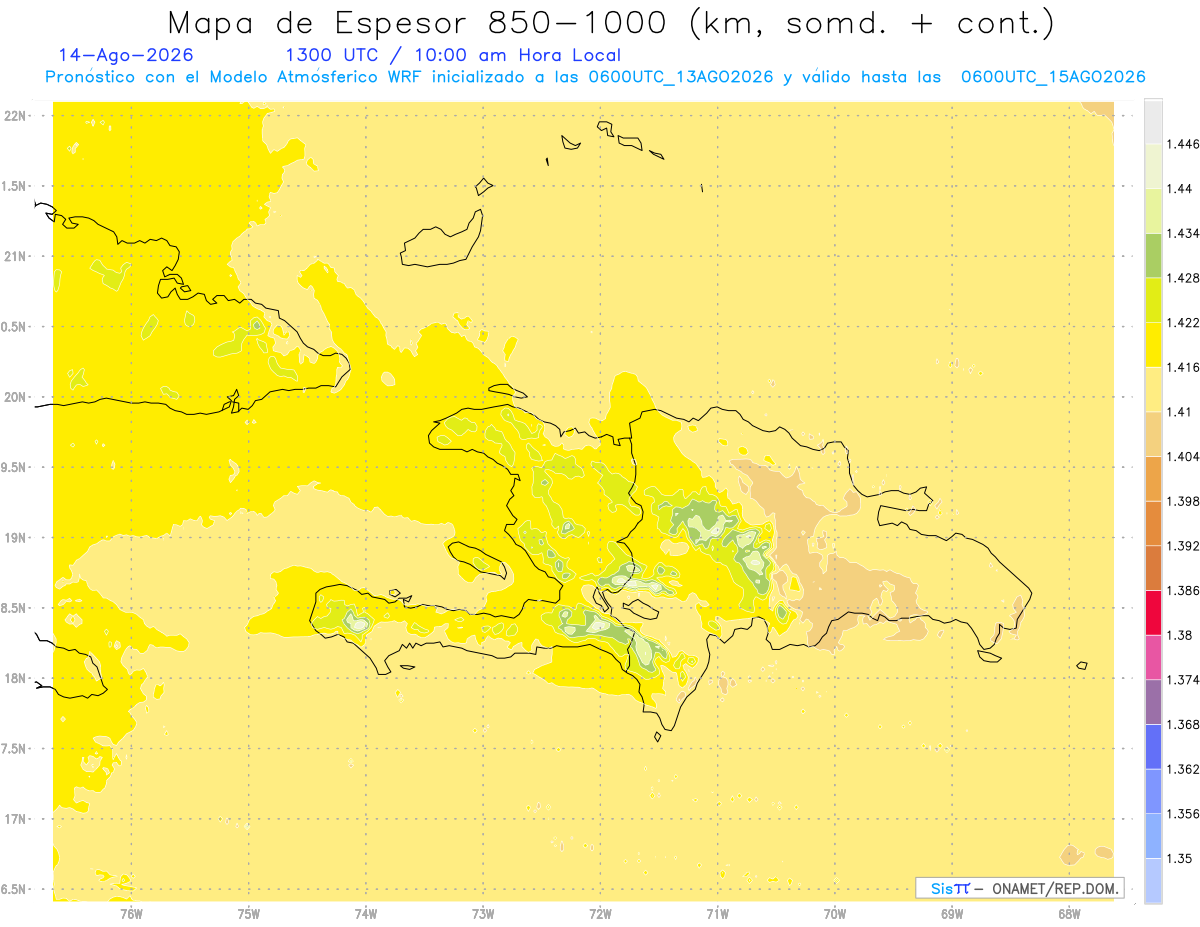Click the 73W longitude label
1200x927 pixels.
coord(483,913)
